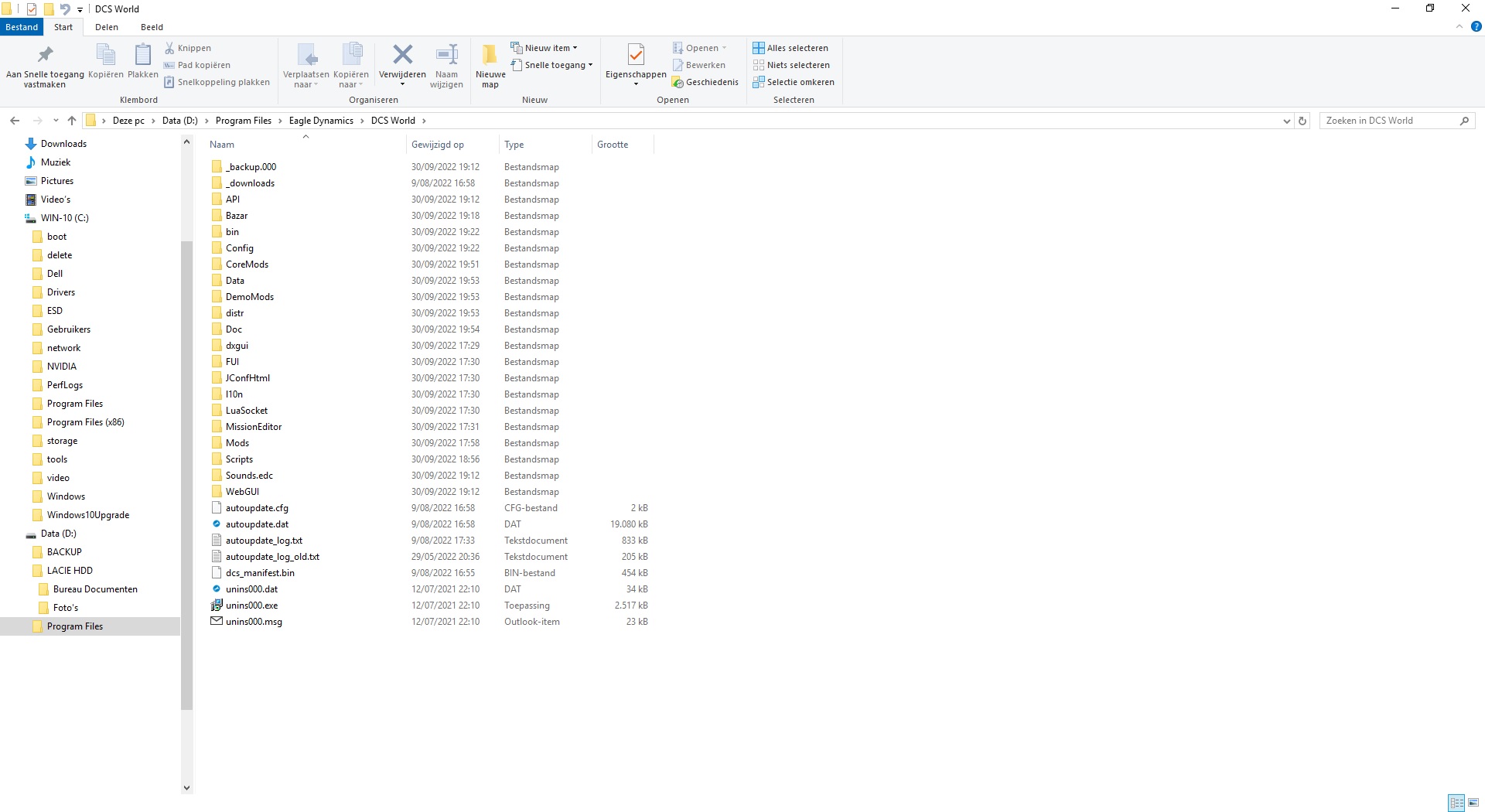Image resolution: width=1485 pixels, height=812 pixels.
Task: Select Downloads in navigation pane
Action: [63, 144]
